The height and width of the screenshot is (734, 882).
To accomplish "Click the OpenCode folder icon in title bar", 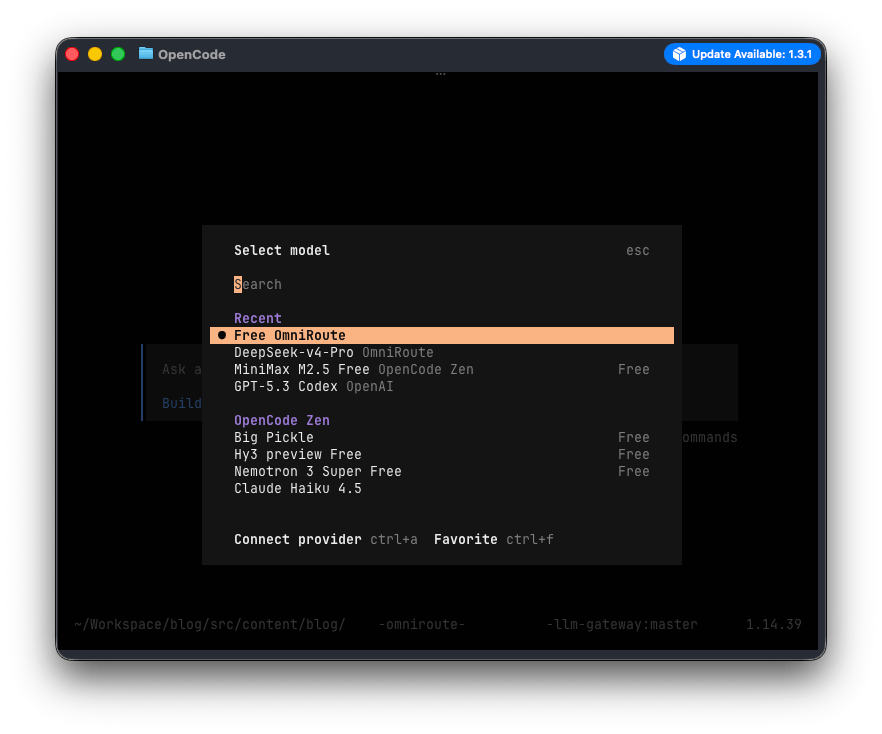I will point(146,53).
